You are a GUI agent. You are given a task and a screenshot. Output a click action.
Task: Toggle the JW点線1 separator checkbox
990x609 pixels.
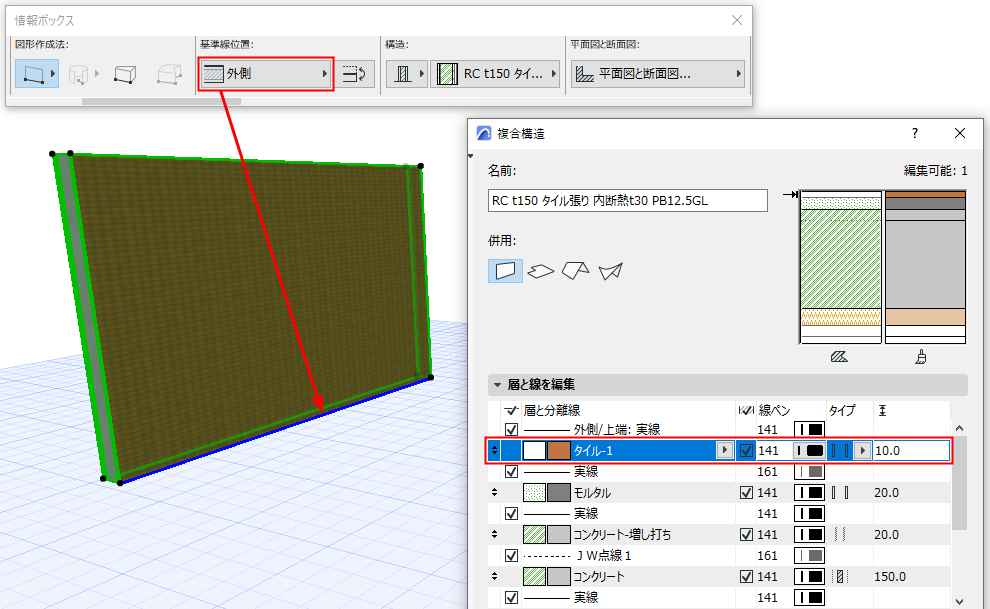tap(511, 555)
